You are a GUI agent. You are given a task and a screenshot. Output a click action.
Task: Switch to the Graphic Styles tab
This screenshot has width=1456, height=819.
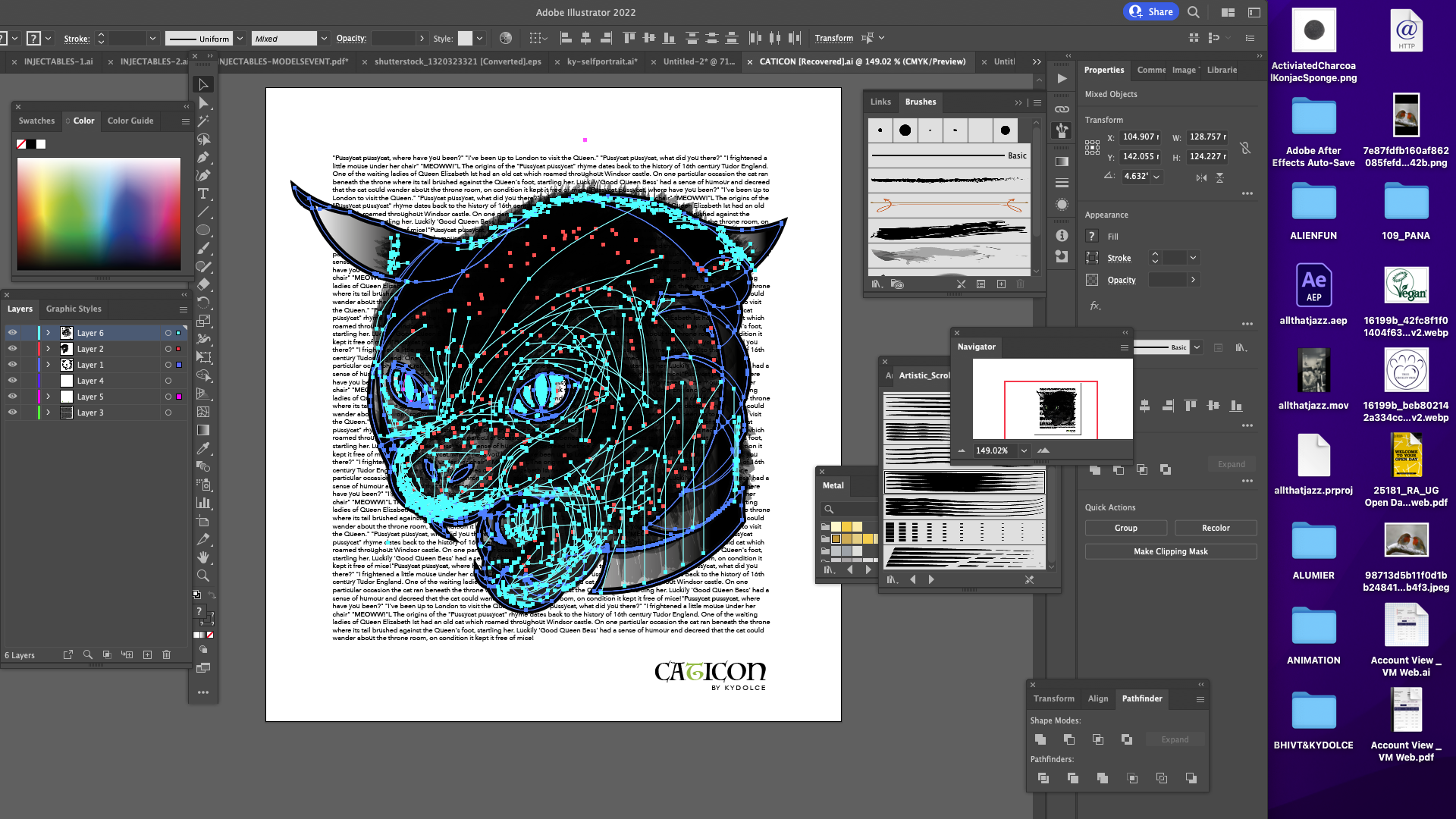click(74, 309)
